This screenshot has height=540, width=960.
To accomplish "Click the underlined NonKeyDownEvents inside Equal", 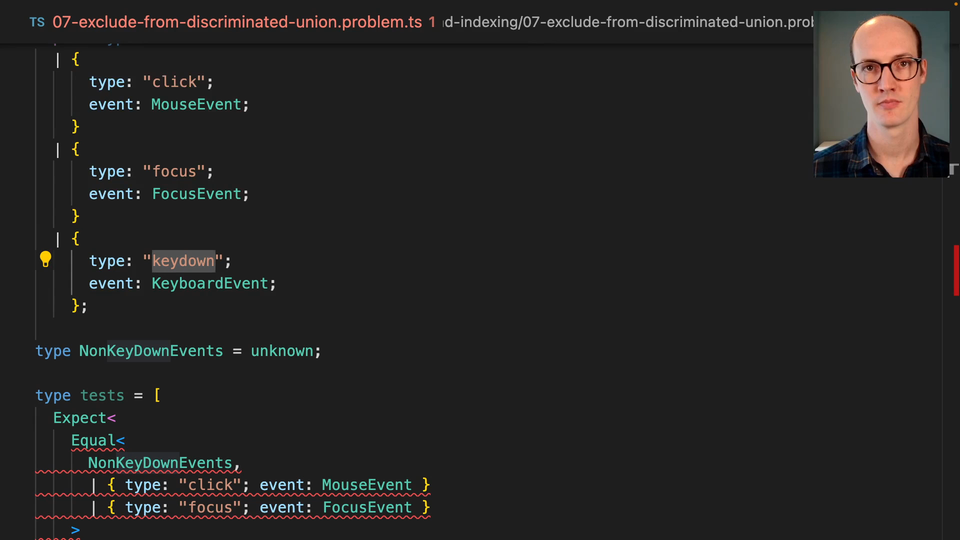I will point(160,463).
